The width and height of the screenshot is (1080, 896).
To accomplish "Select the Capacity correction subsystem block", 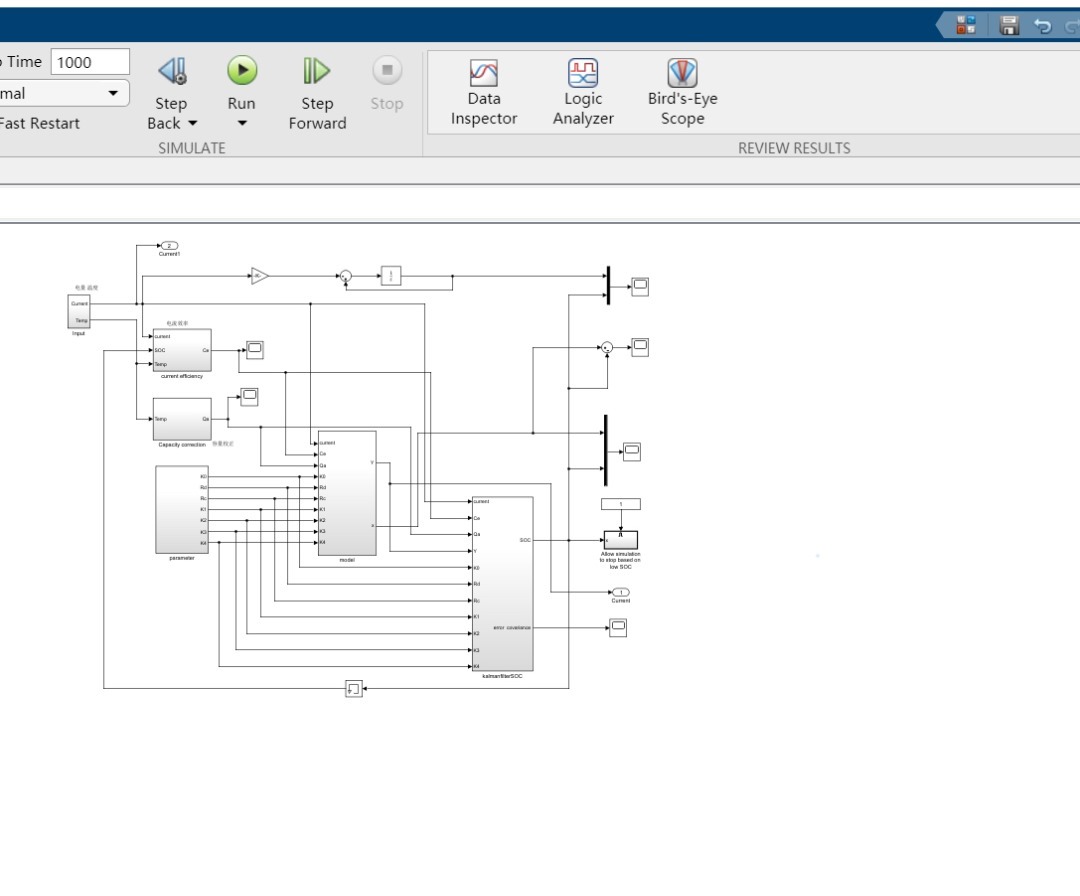I will coord(182,419).
